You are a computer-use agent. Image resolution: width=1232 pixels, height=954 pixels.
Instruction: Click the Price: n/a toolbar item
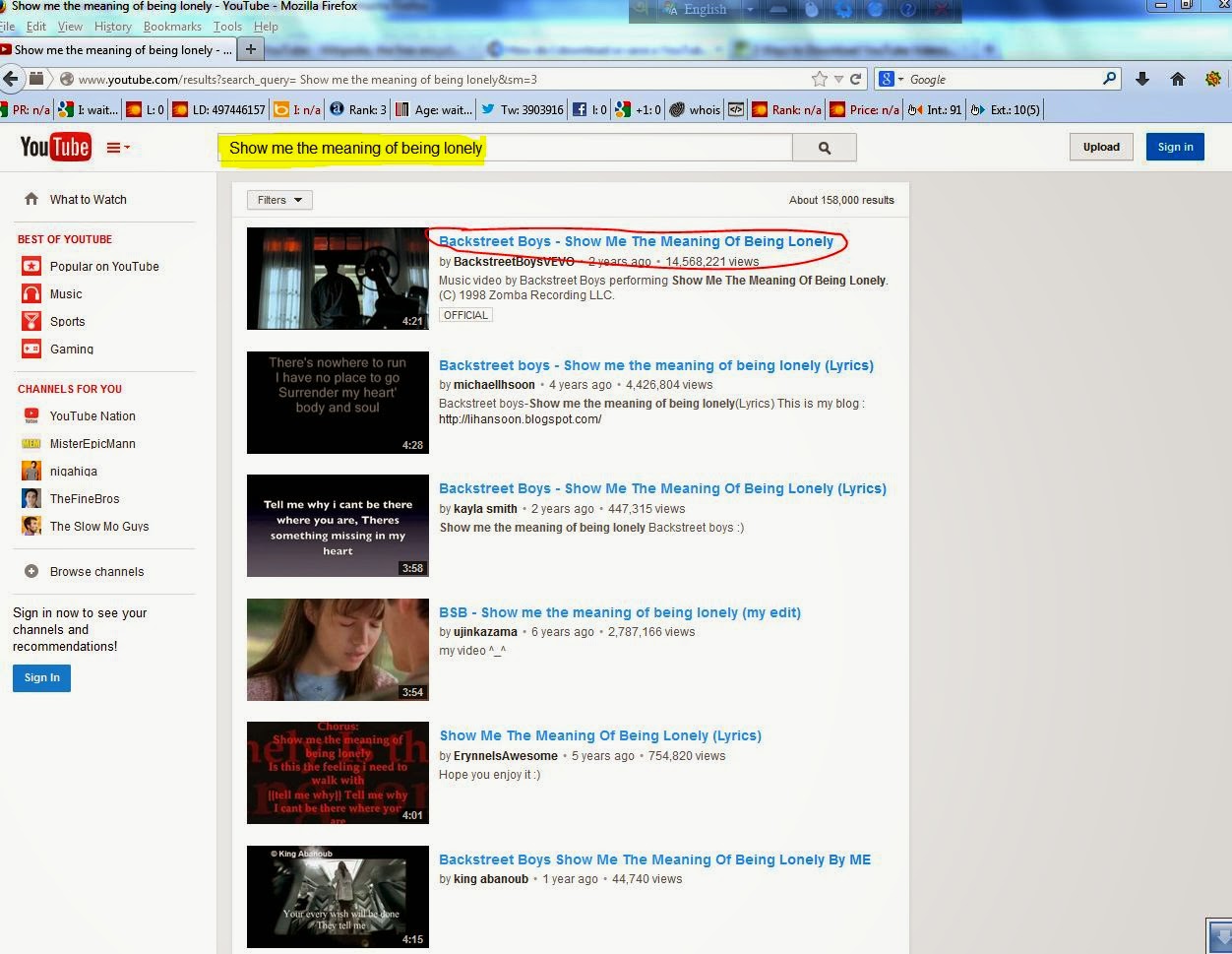[864, 109]
